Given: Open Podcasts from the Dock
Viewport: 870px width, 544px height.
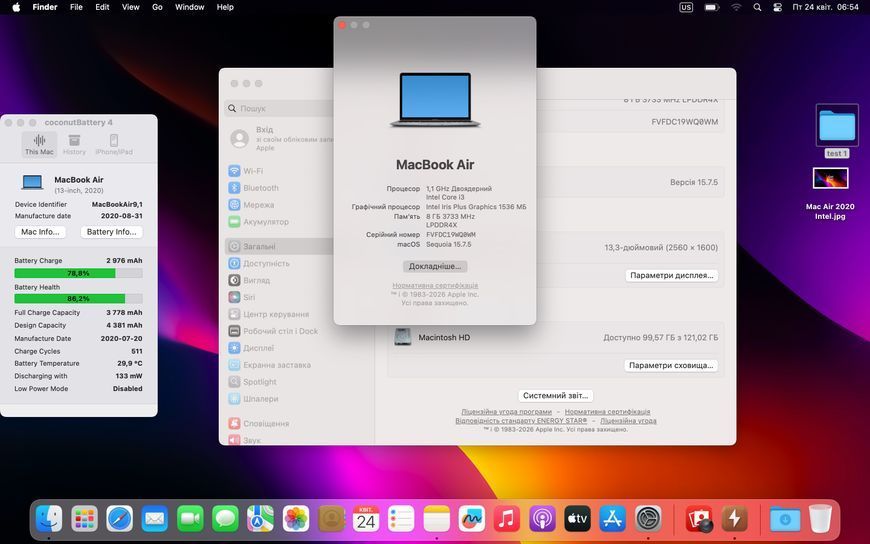Looking at the screenshot, I should (542, 519).
